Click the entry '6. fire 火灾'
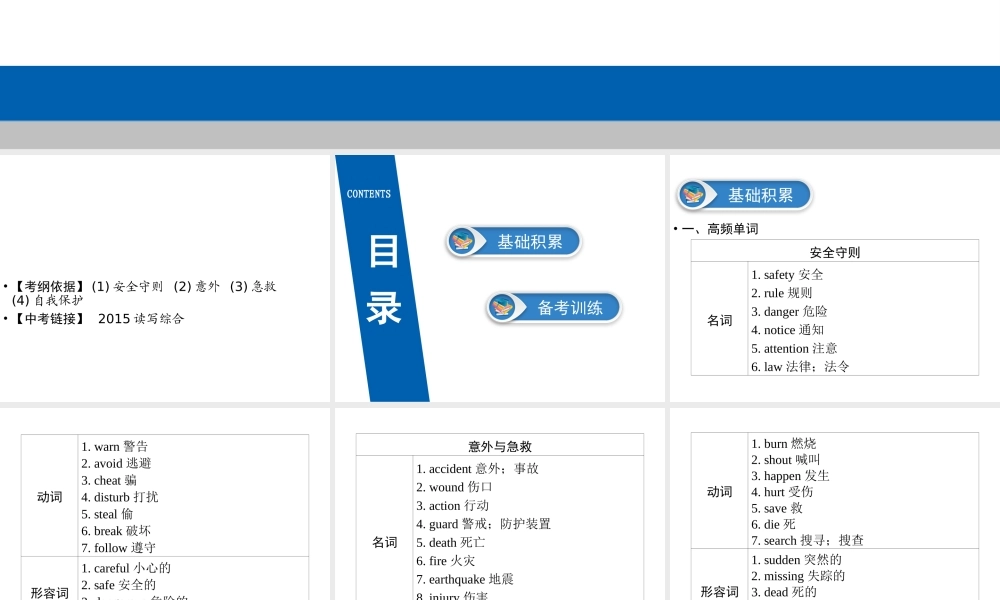 click(x=445, y=561)
